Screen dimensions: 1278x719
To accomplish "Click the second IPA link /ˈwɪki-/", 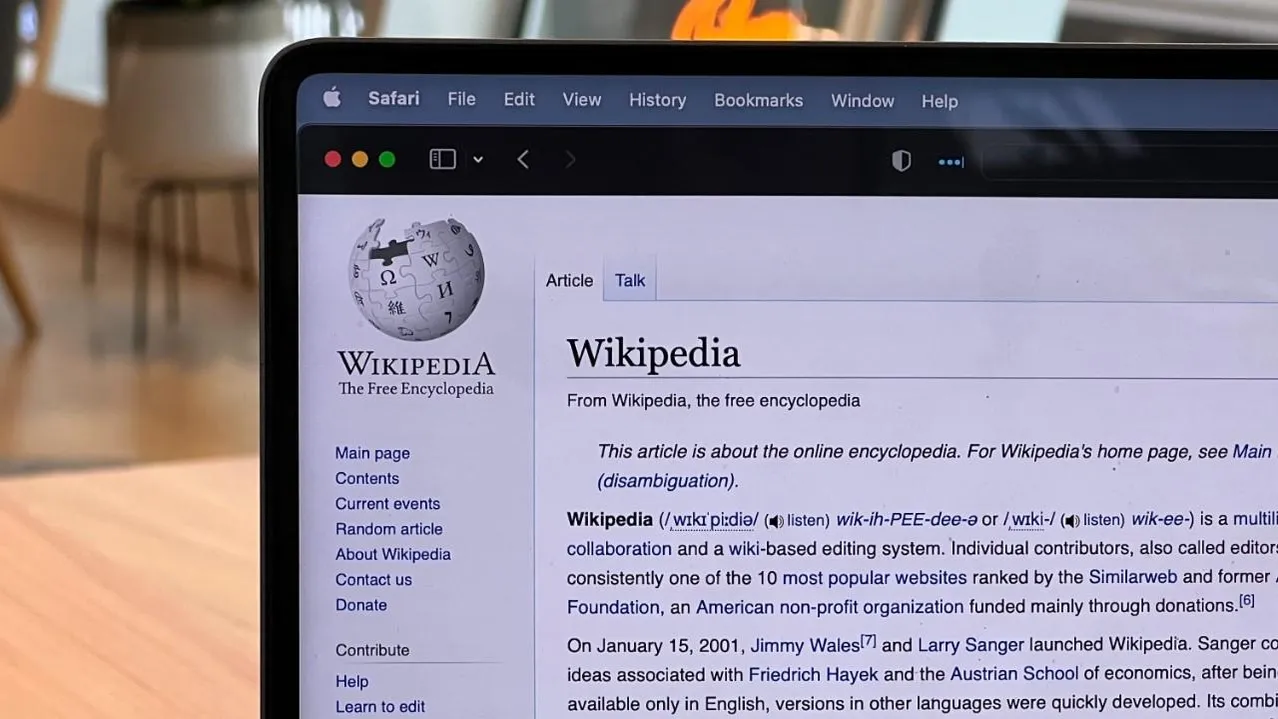I will (x=1029, y=519).
